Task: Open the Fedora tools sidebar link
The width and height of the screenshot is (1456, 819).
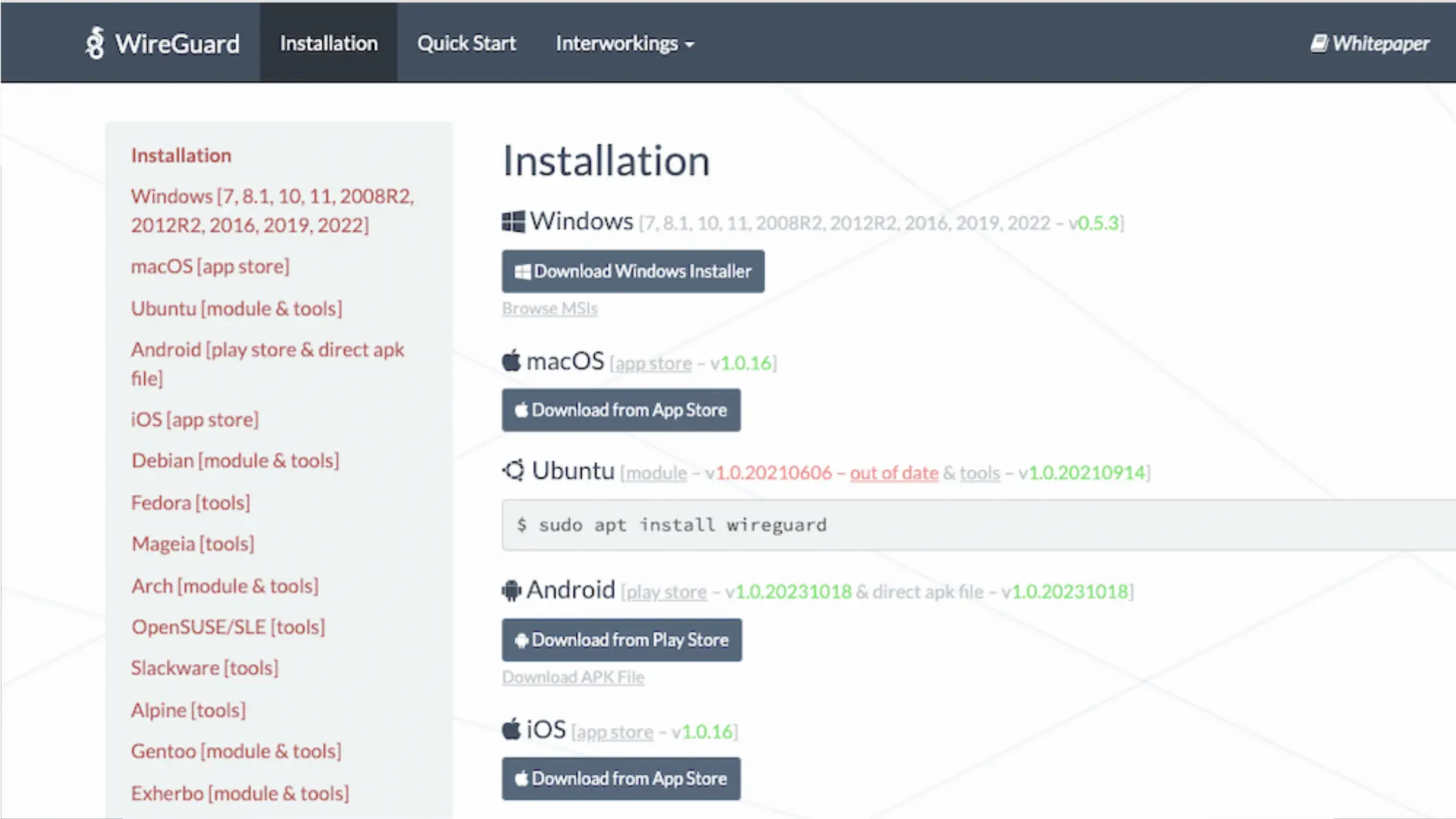Action: click(x=190, y=502)
